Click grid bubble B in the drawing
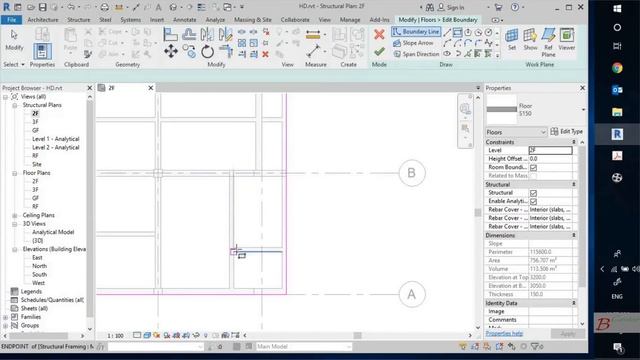The height and width of the screenshot is (360, 640). [411, 173]
